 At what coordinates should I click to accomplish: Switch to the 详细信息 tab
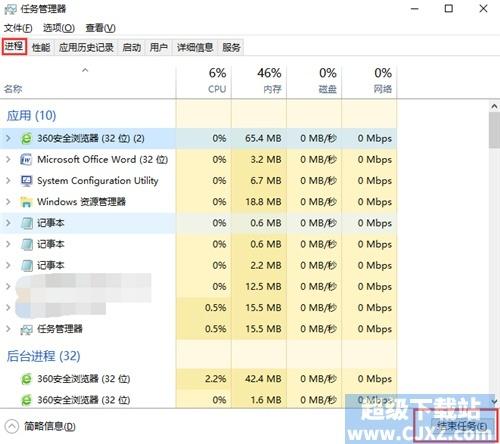(x=195, y=47)
